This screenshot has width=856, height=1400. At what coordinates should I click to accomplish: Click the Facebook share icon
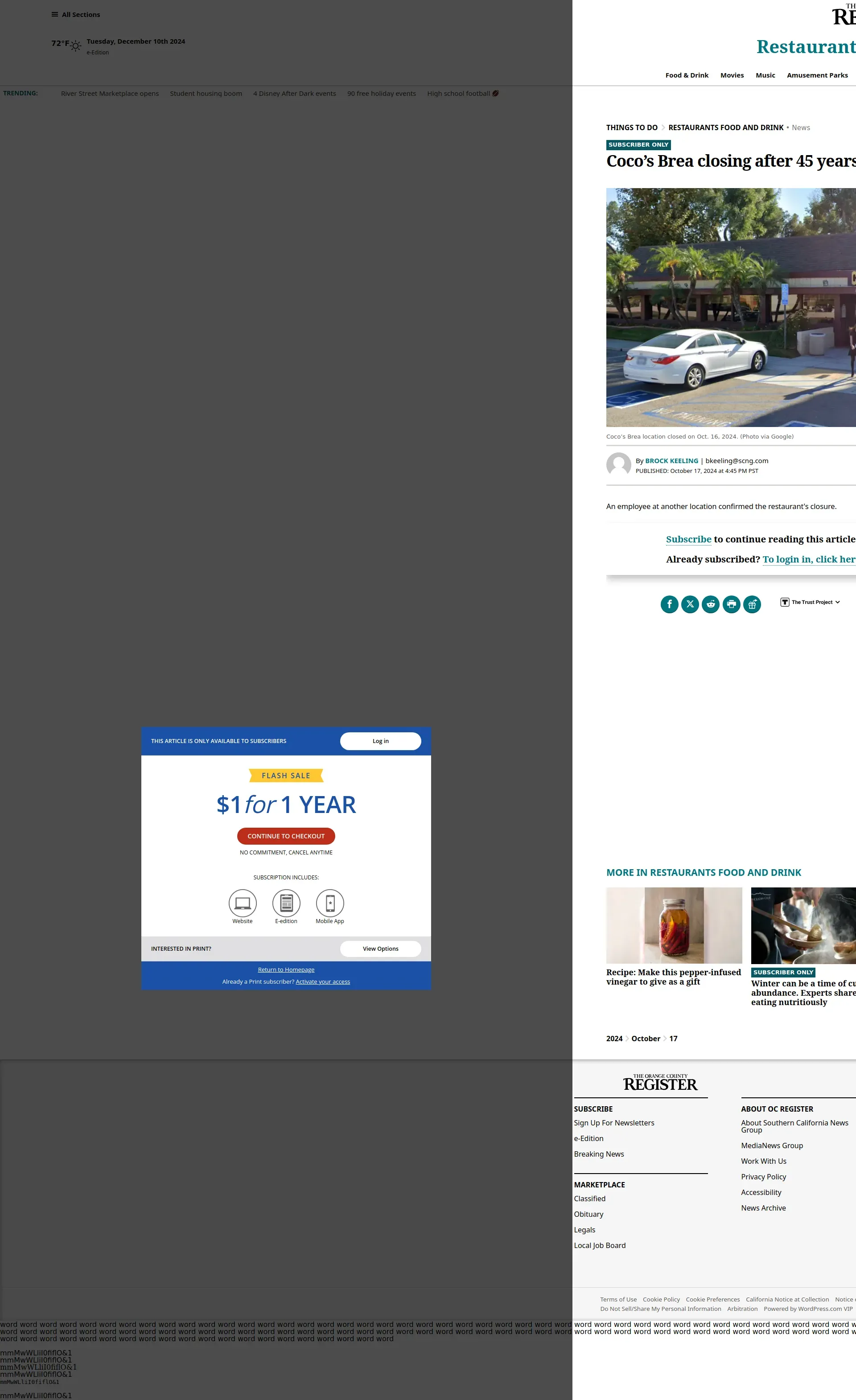click(669, 604)
